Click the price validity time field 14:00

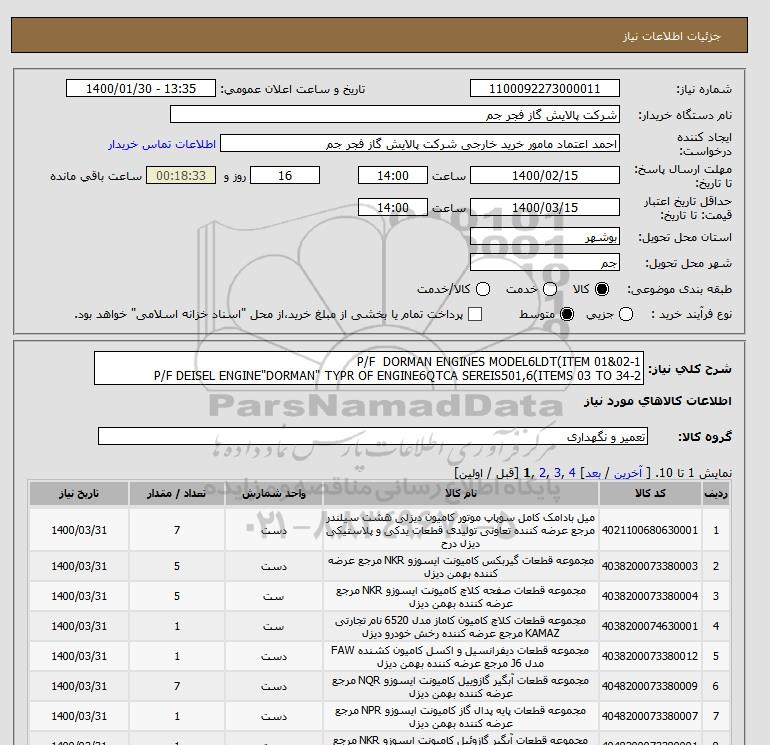[x=393, y=207]
